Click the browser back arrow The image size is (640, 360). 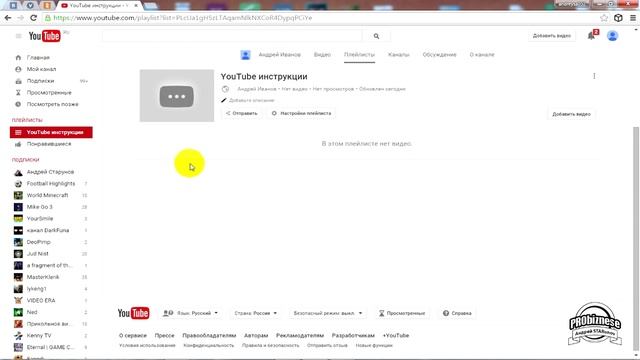point(8,18)
